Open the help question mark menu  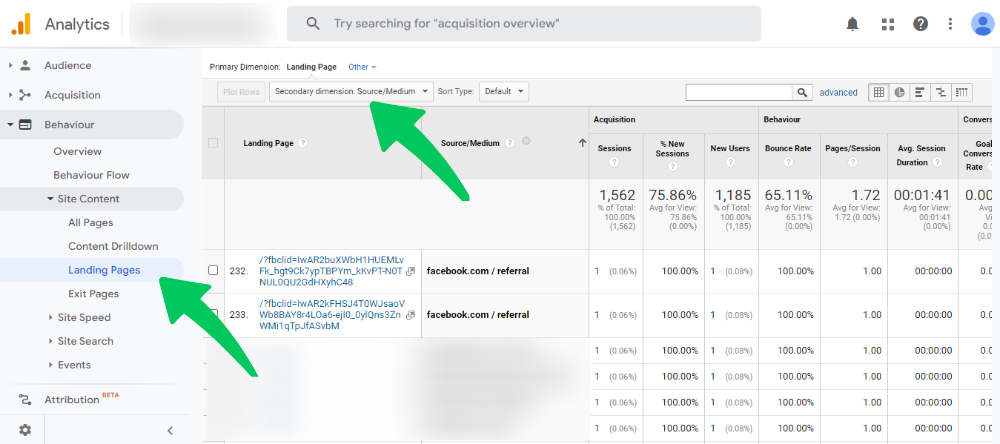(x=920, y=24)
